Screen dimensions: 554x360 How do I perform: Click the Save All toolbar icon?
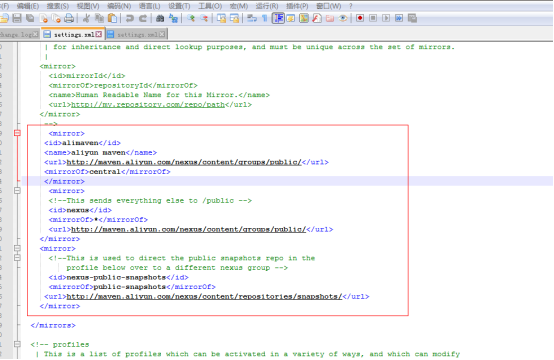[30, 18]
